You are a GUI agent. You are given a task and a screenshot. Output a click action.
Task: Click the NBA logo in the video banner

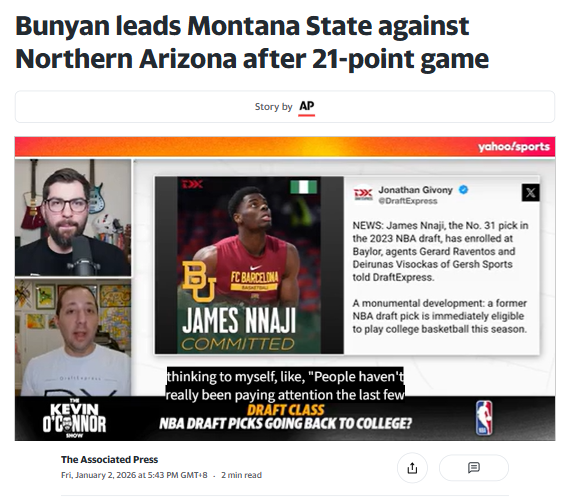tap(484, 418)
